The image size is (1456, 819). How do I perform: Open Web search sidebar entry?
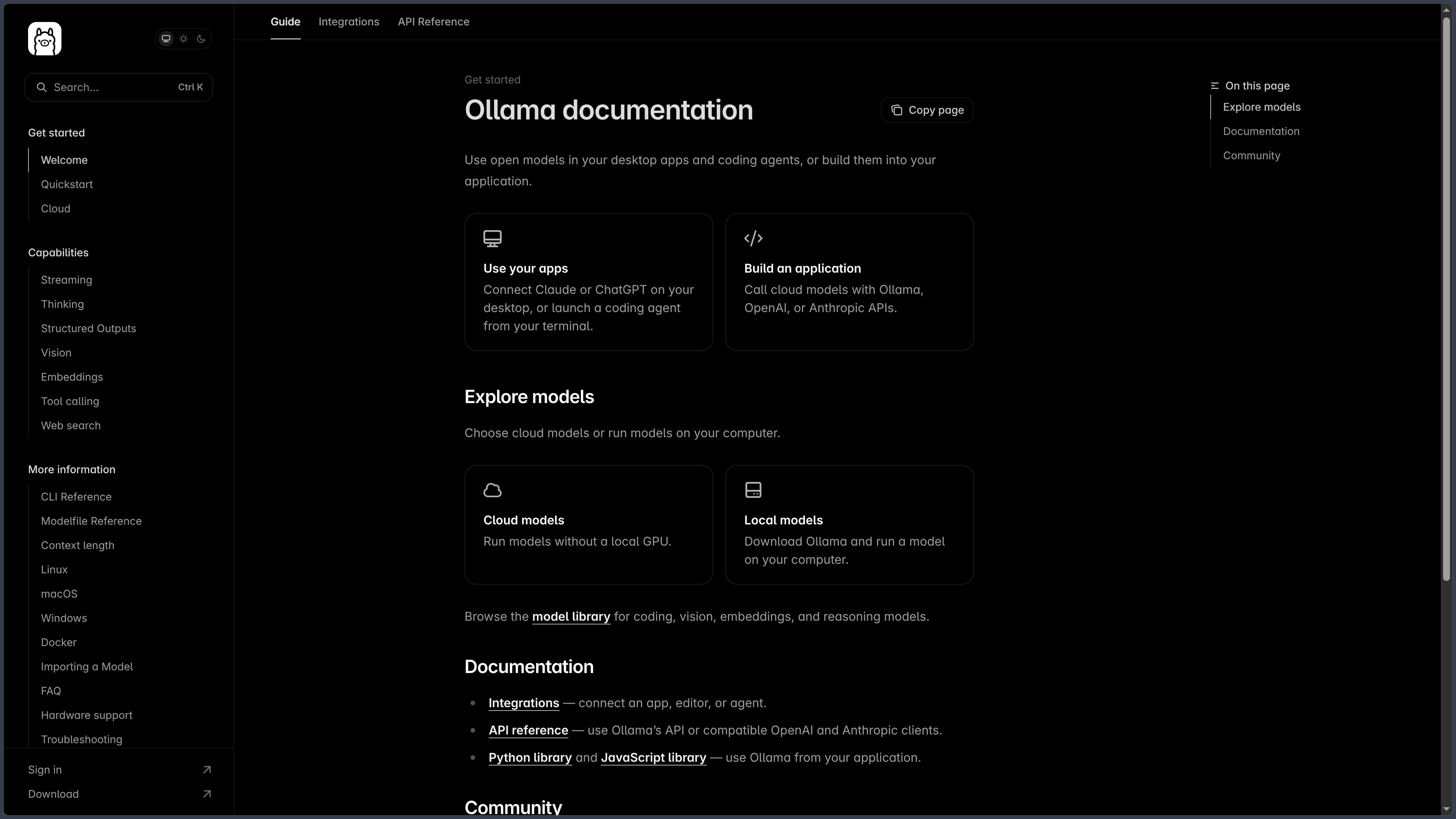pyautogui.click(x=71, y=425)
